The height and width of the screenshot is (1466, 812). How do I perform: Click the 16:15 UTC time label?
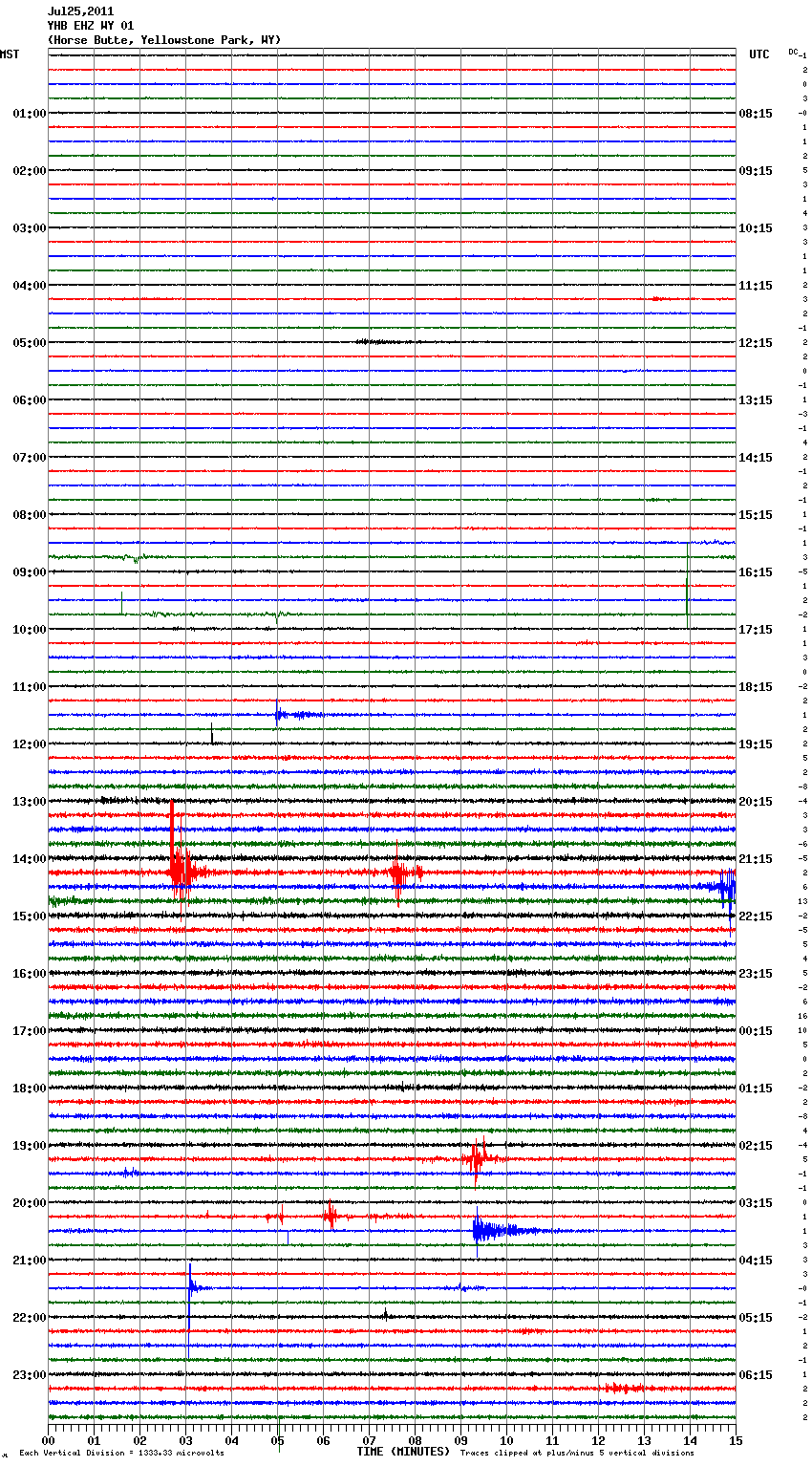756,572
